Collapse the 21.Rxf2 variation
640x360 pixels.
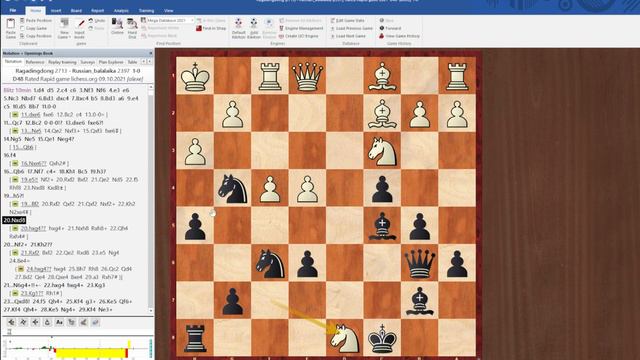tap(15, 253)
